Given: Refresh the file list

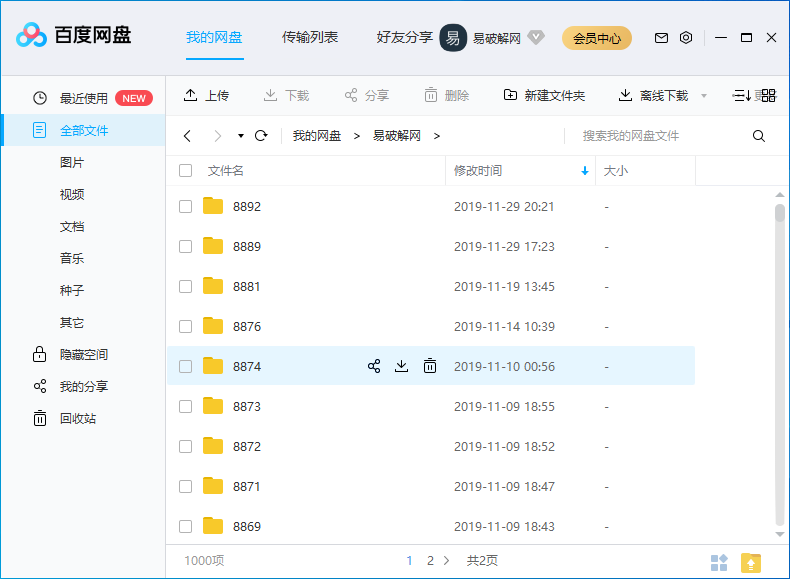Looking at the screenshot, I should pyautogui.click(x=261, y=136).
